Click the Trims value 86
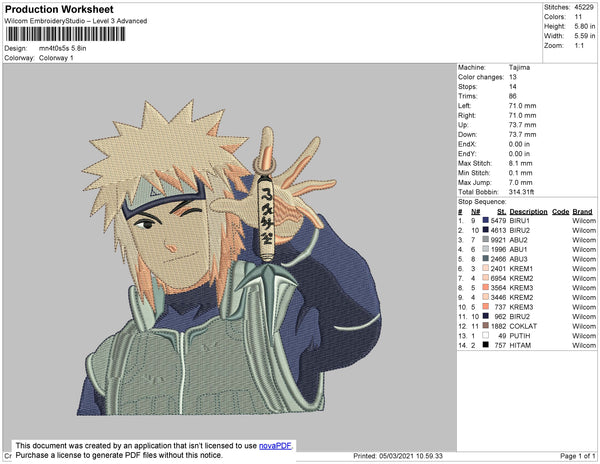This screenshot has width=600, height=464. (x=512, y=96)
